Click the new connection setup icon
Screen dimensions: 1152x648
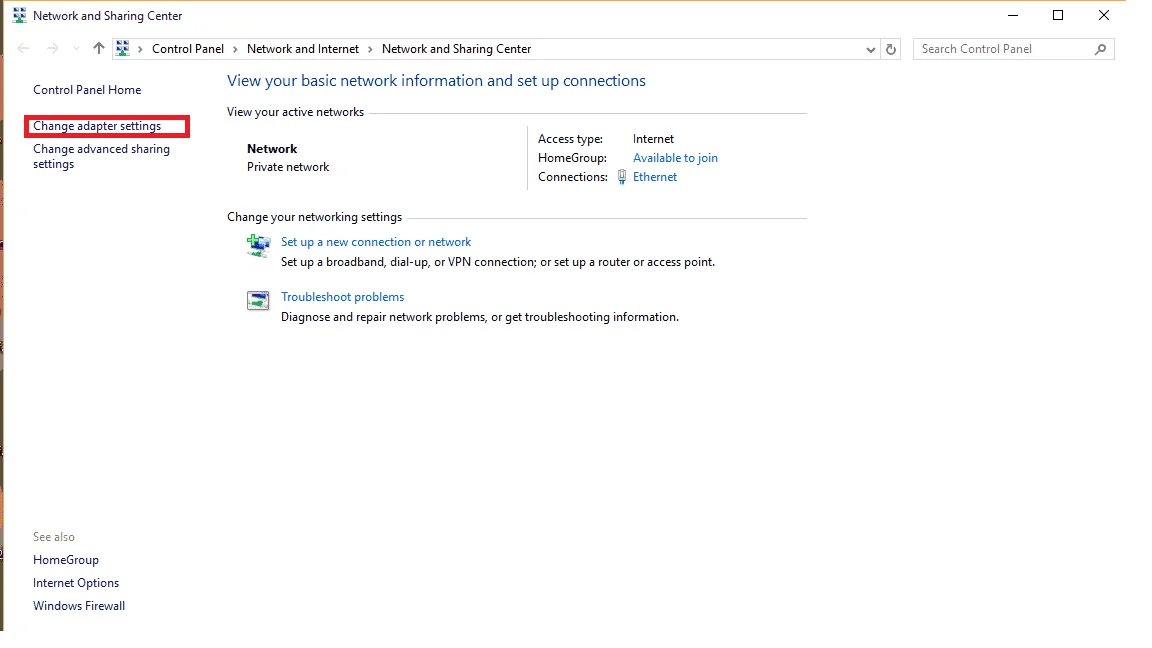click(x=258, y=245)
